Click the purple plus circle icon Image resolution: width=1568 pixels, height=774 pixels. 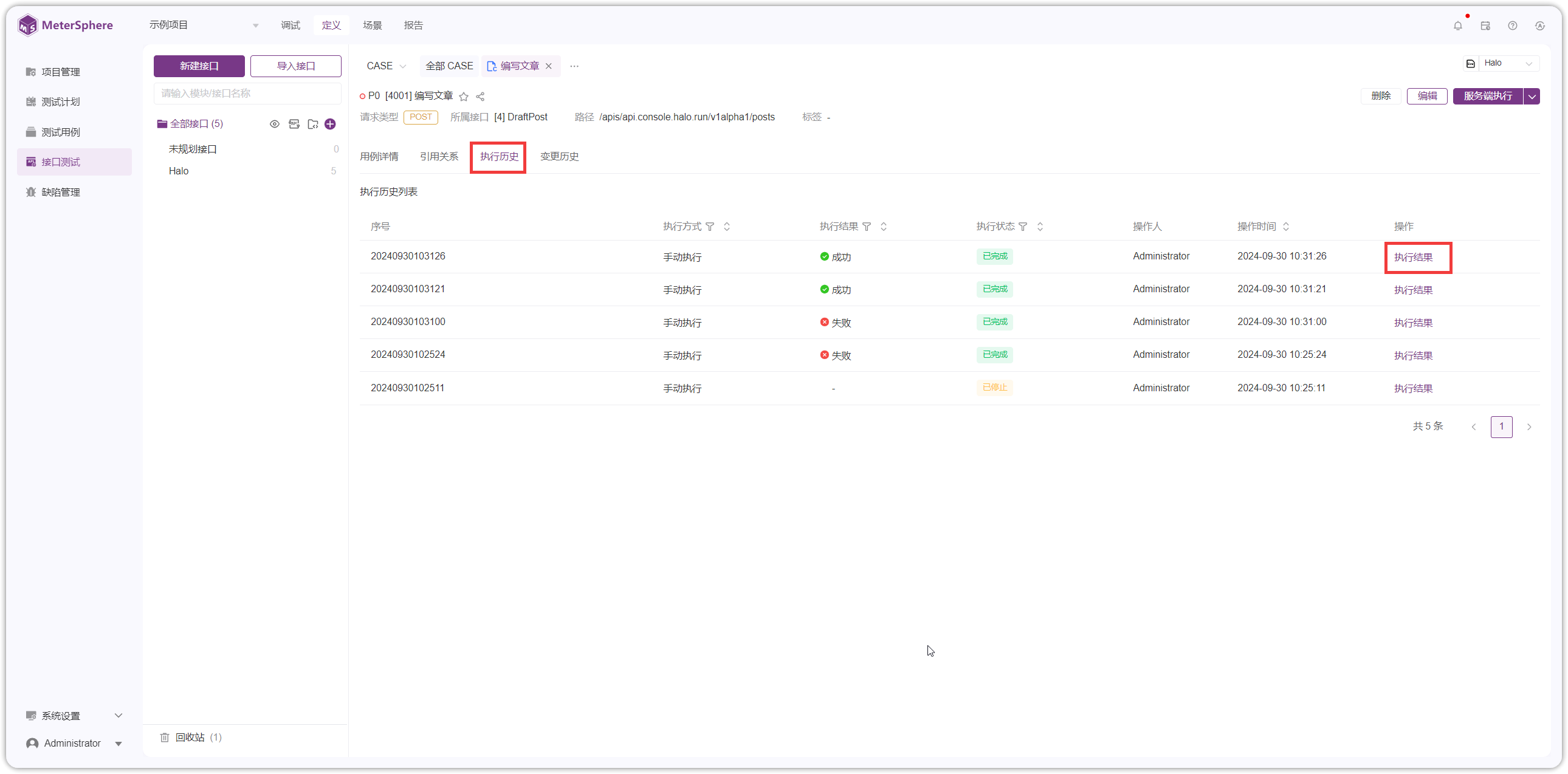click(x=330, y=124)
